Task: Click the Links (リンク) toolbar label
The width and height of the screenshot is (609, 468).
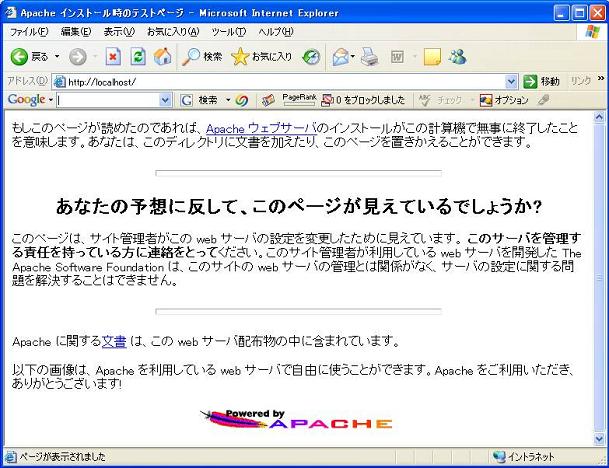Action: pyautogui.click(x=581, y=82)
